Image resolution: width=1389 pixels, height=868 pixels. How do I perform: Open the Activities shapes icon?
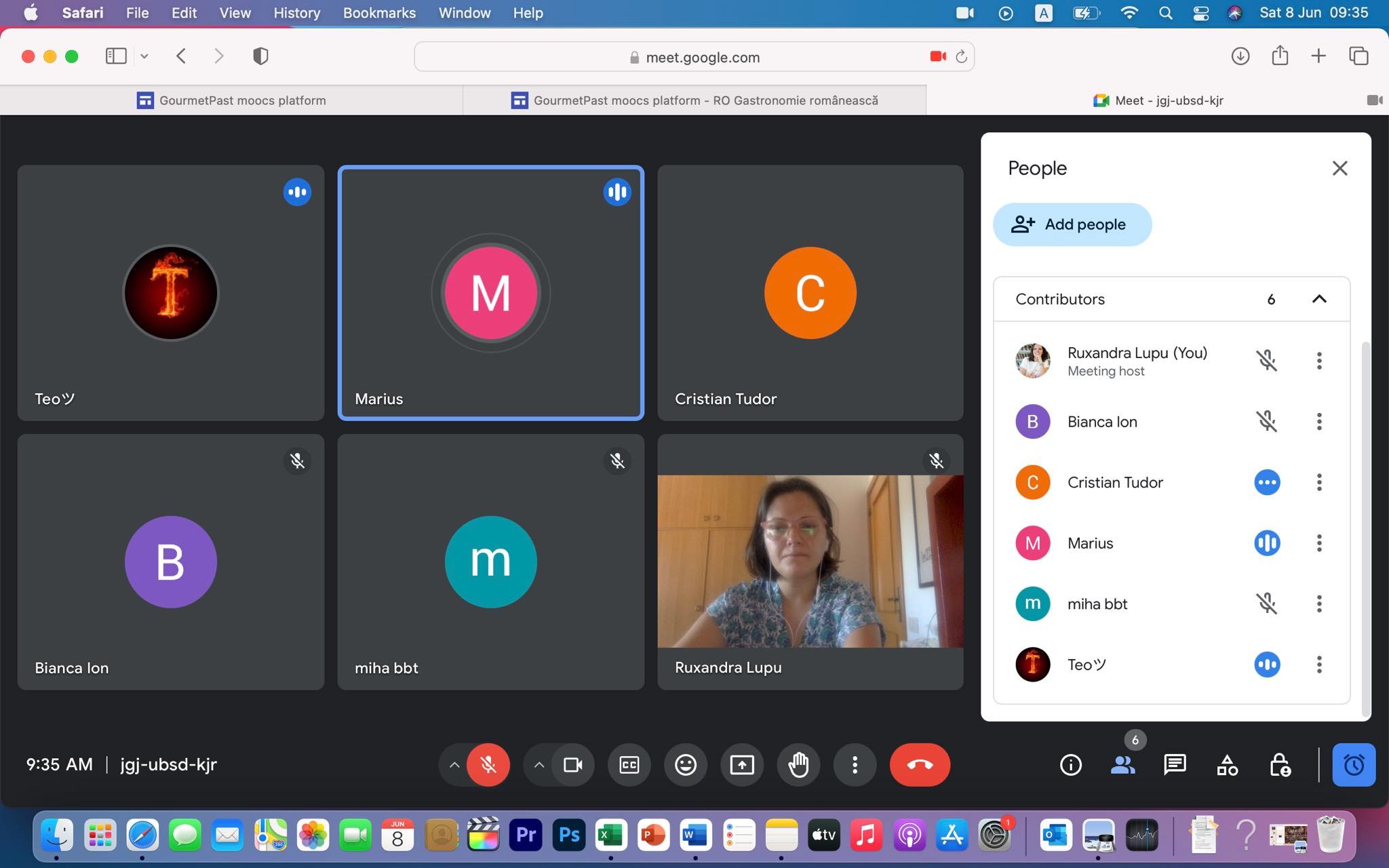point(1227,765)
